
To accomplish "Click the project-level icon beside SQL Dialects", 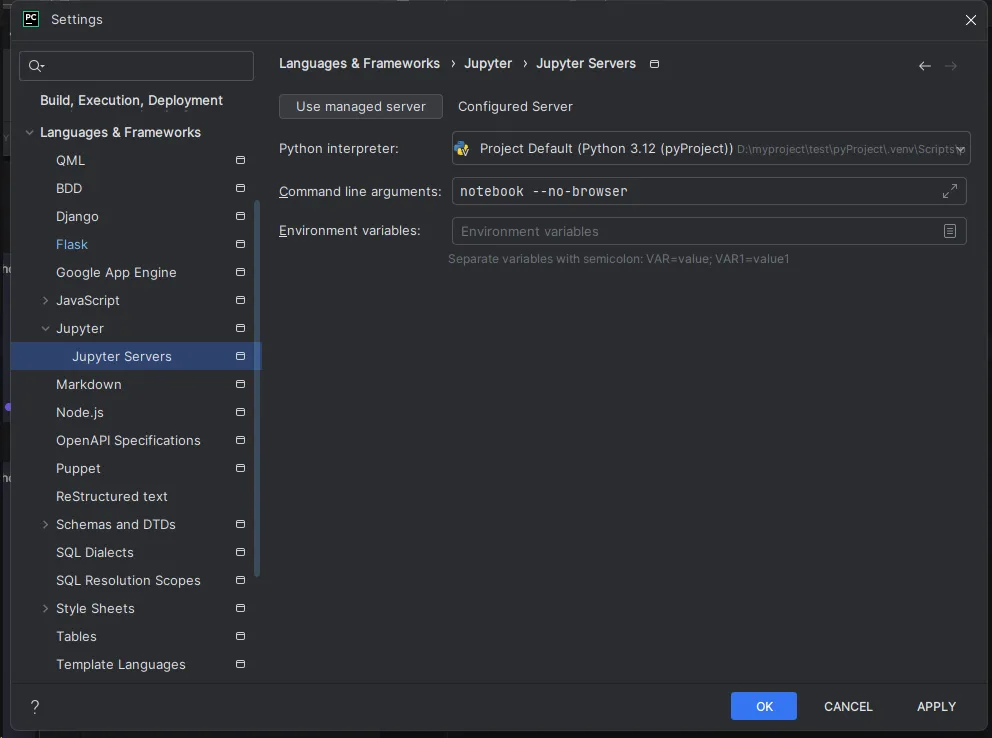I will pyautogui.click(x=240, y=552).
